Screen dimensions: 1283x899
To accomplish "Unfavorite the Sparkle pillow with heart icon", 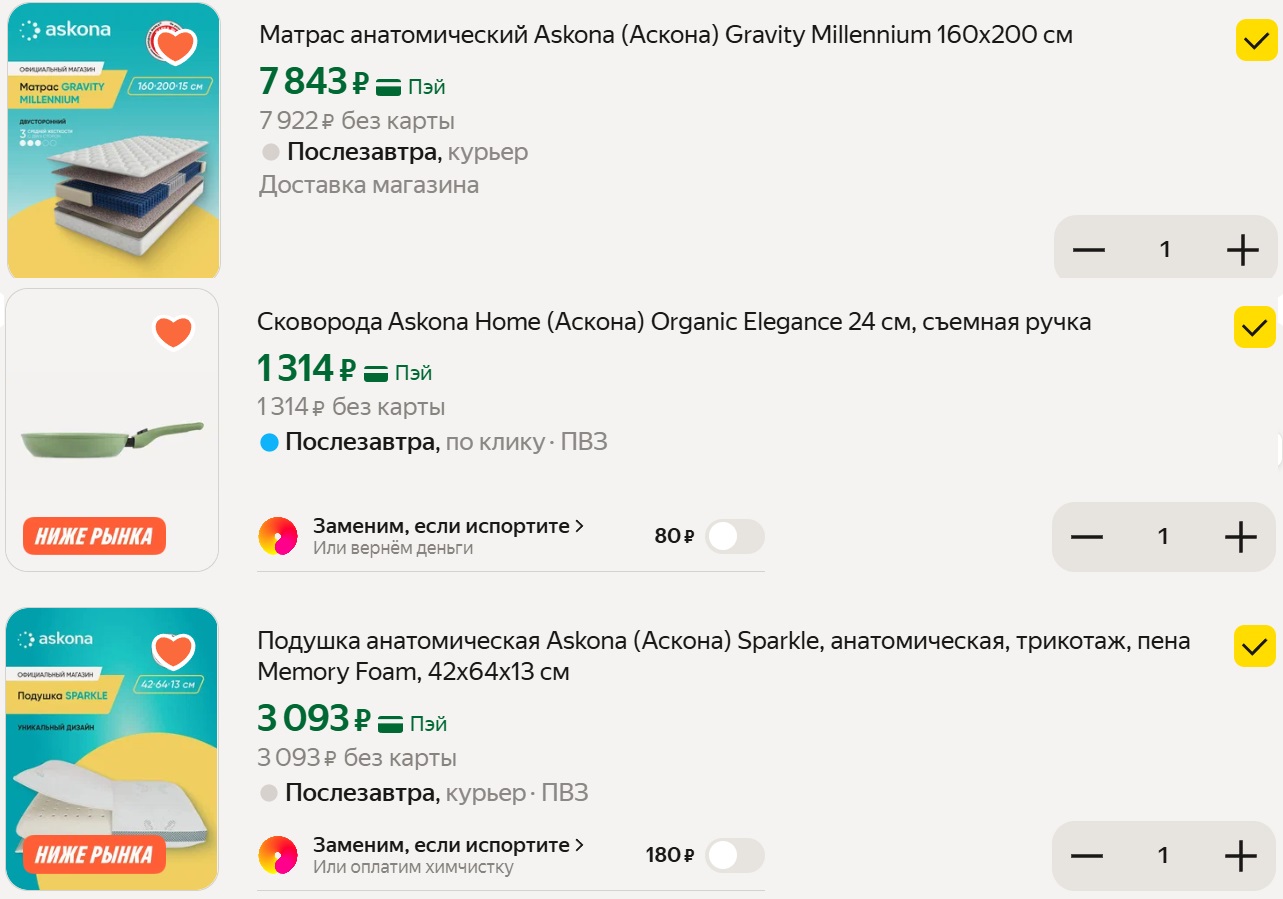I will pyautogui.click(x=173, y=651).
